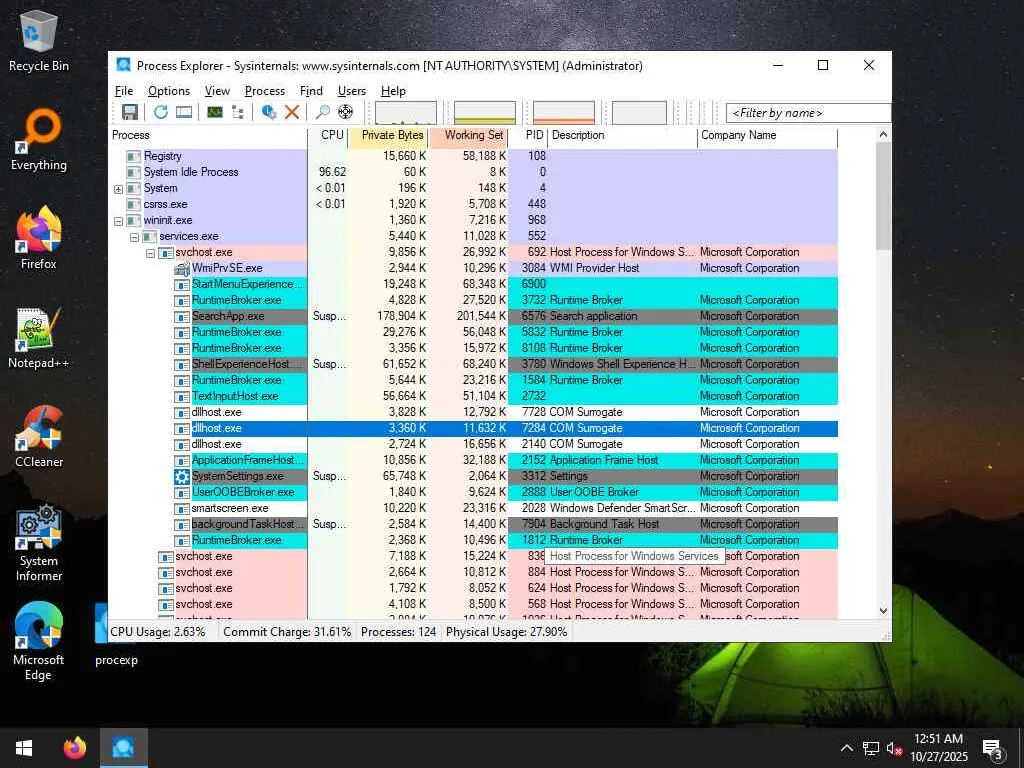Image resolution: width=1024 pixels, height=768 pixels.
Task: Open the File menu
Action: click(x=123, y=91)
